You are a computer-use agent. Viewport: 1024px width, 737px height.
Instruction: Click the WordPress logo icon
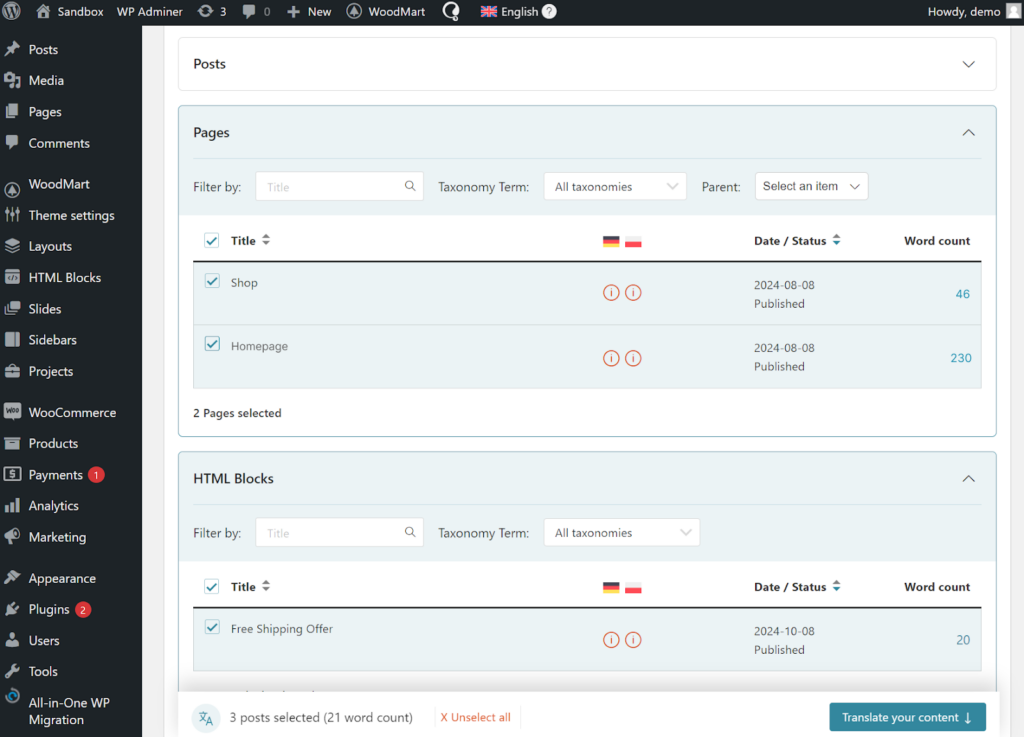coord(12,11)
